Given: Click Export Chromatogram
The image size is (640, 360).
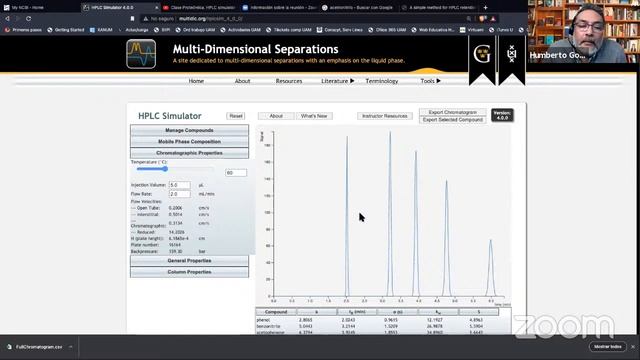Looking at the screenshot, I should (x=452, y=112).
